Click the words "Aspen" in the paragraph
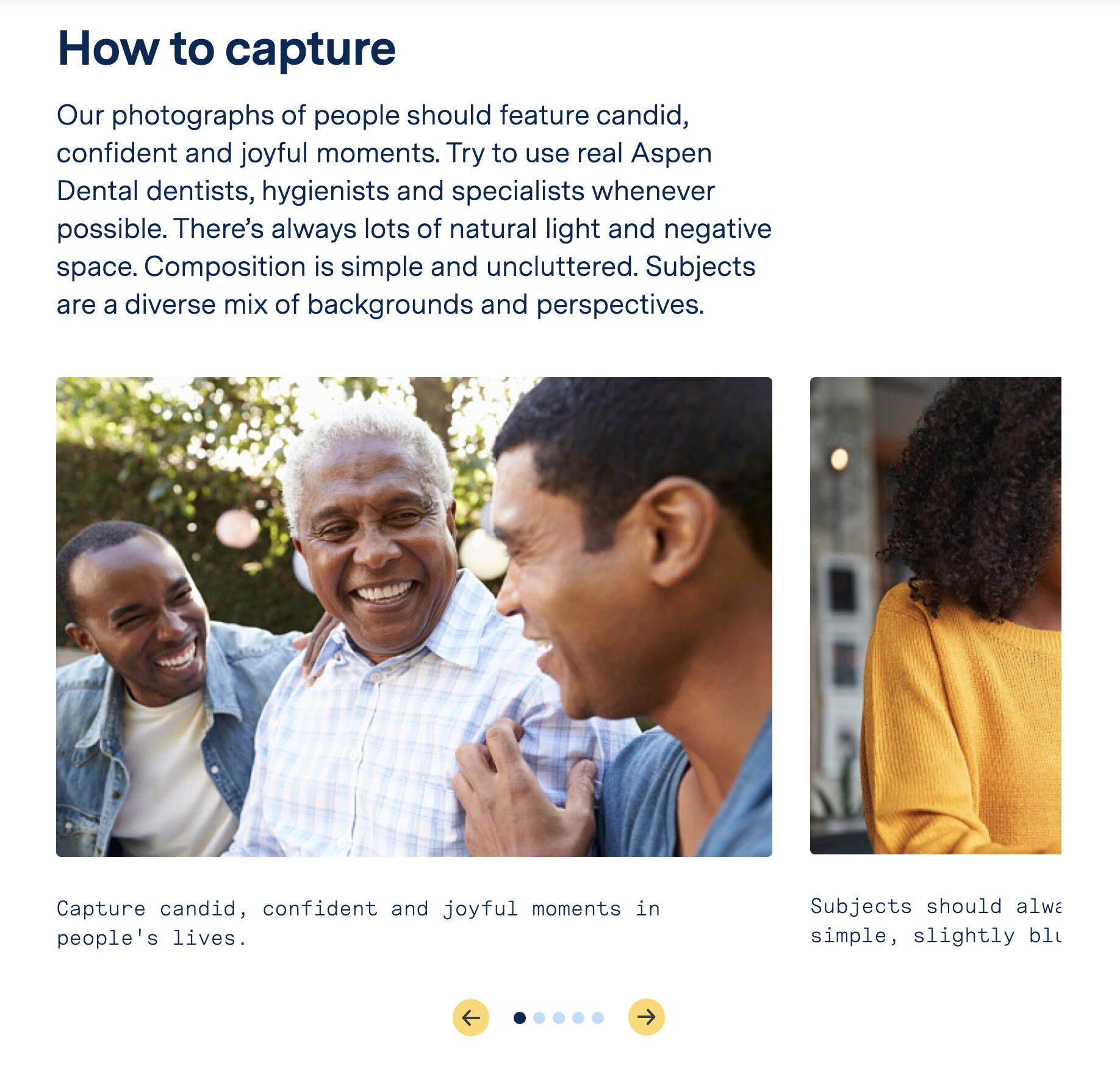The image size is (1120, 1068). tap(671, 154)
